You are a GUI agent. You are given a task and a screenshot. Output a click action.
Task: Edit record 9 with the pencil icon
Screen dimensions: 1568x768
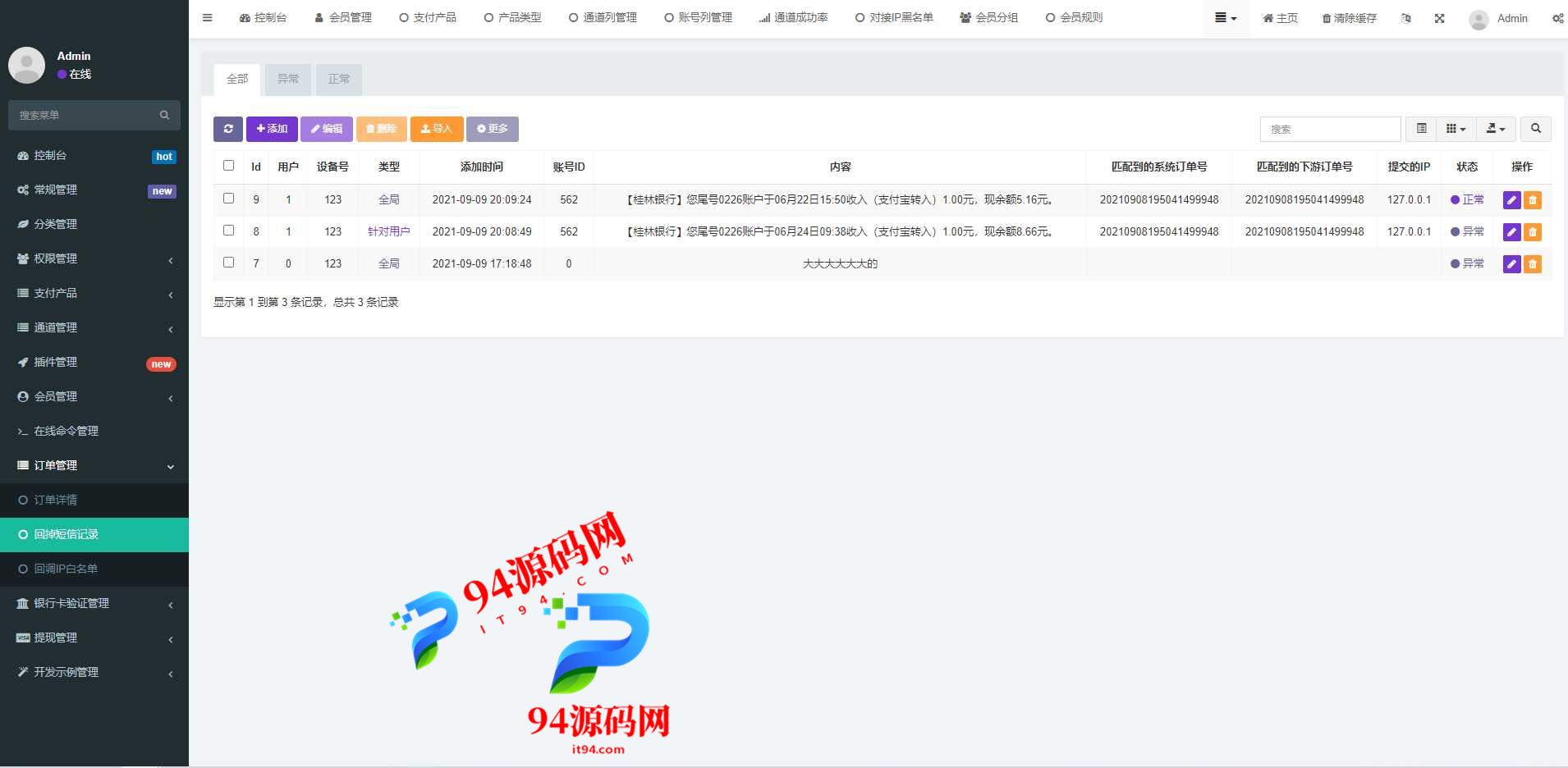tap(1512, 200)
